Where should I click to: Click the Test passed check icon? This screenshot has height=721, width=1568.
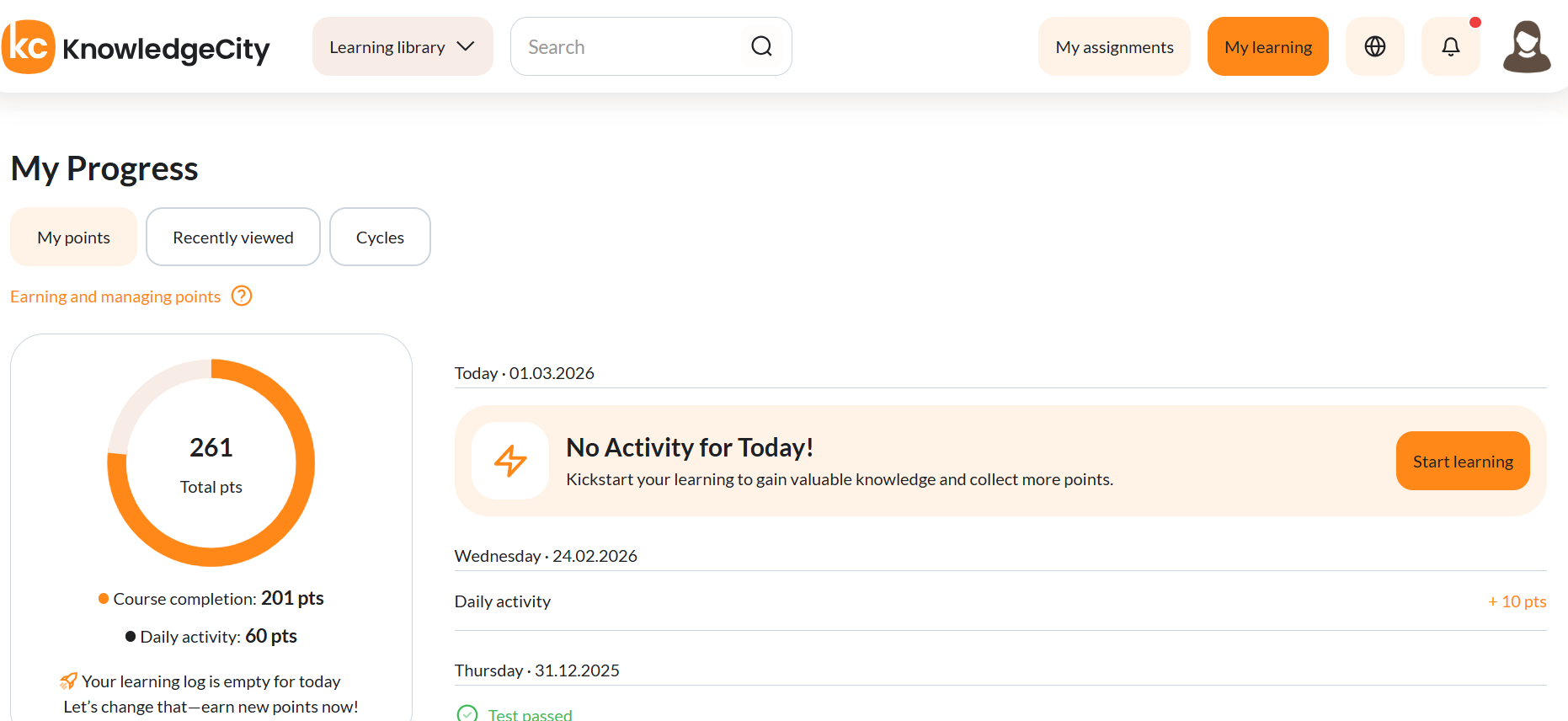pos(467,714)
